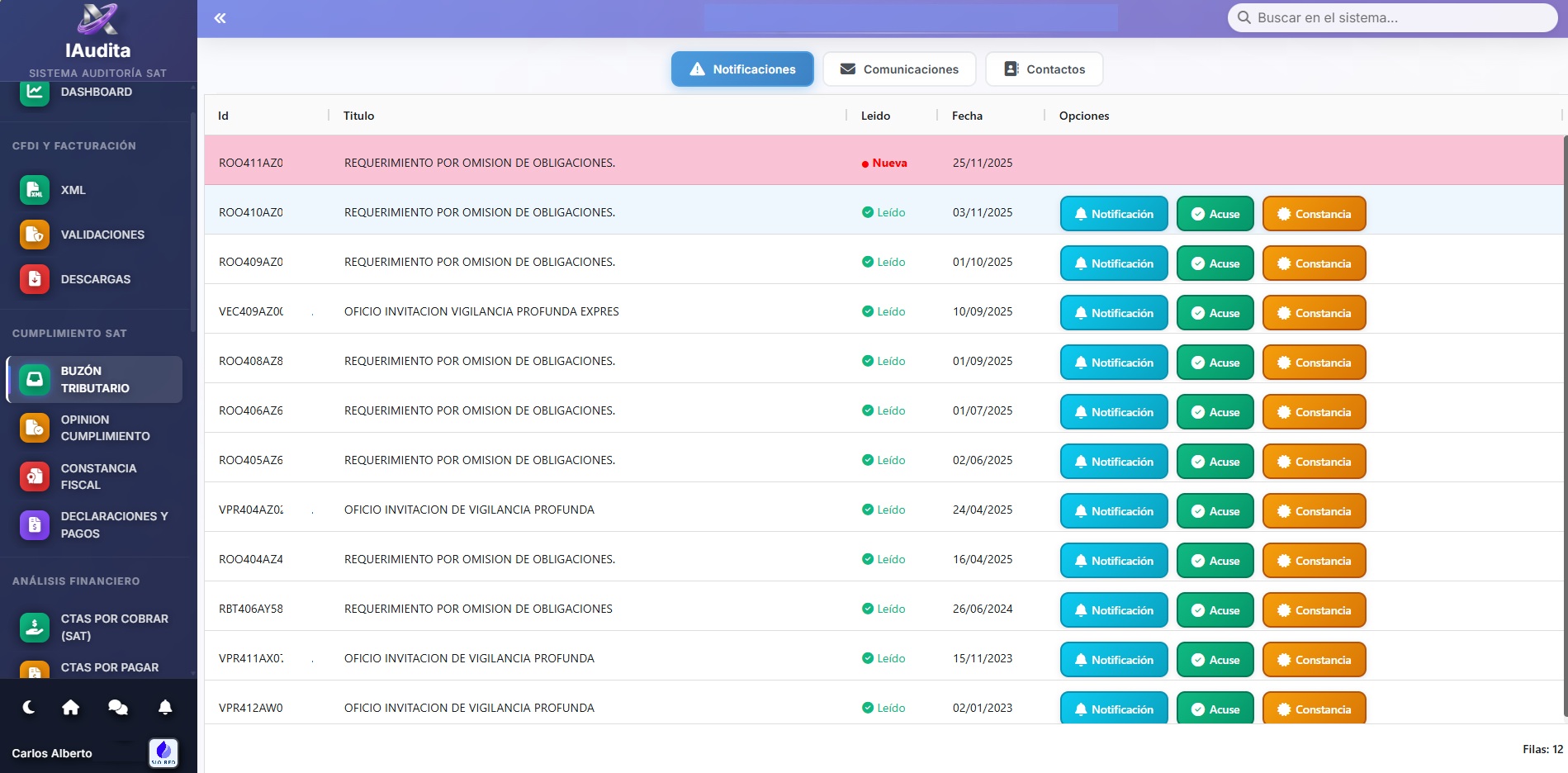The image size is (1568, 773).
Task: Click Notificación button for ROO410AZ0 row
Action: (1113, 214)
